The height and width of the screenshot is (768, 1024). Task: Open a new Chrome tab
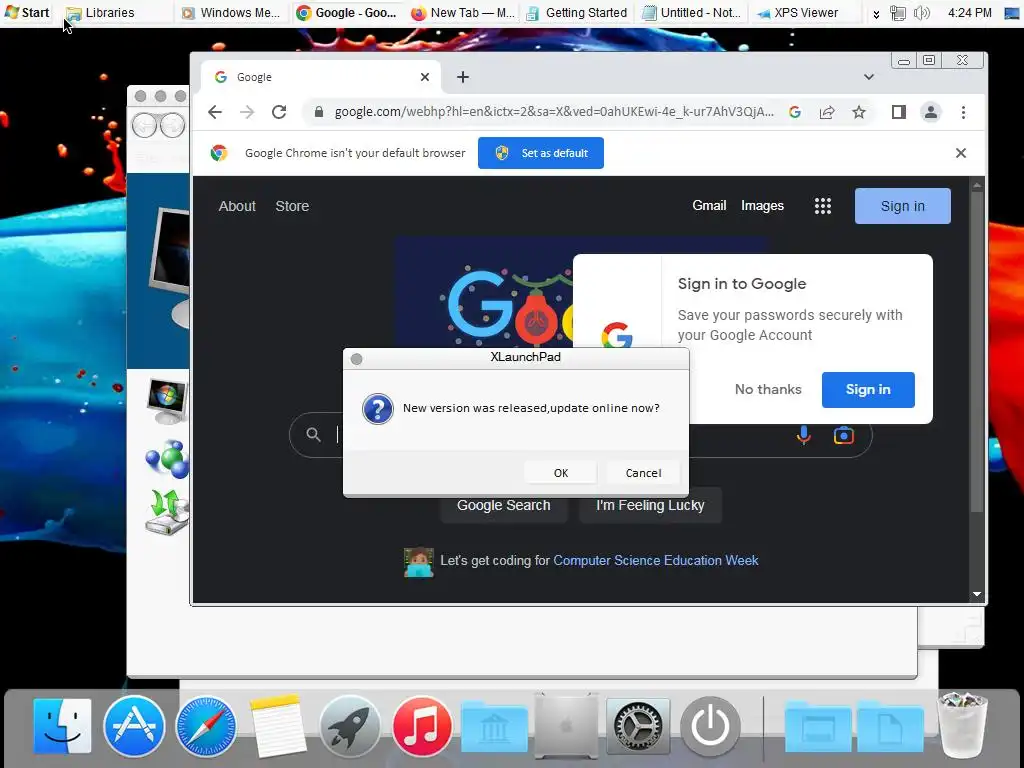[463, 77]
